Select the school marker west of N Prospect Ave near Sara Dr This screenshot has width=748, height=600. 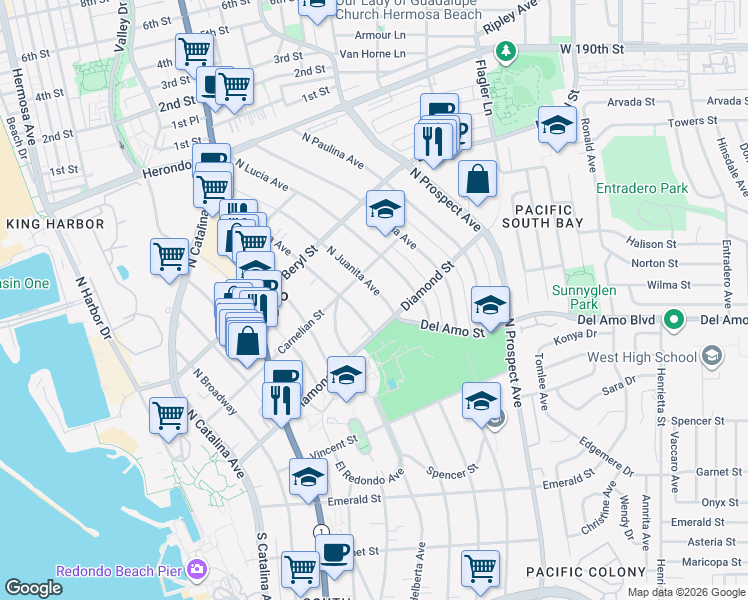click(x=481, y=401)
